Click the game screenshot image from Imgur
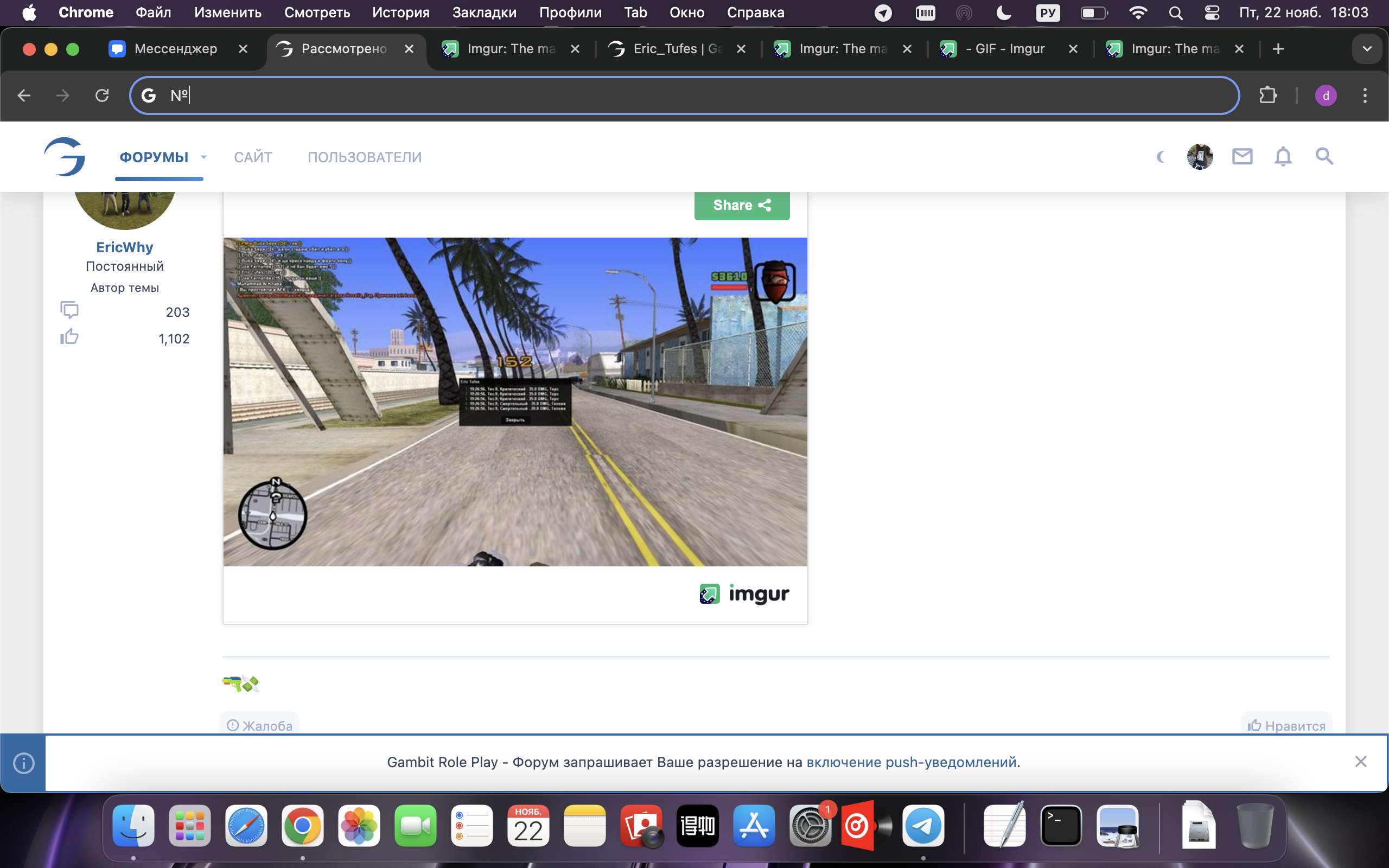1389x868 pixels. (x=515, y=402)
